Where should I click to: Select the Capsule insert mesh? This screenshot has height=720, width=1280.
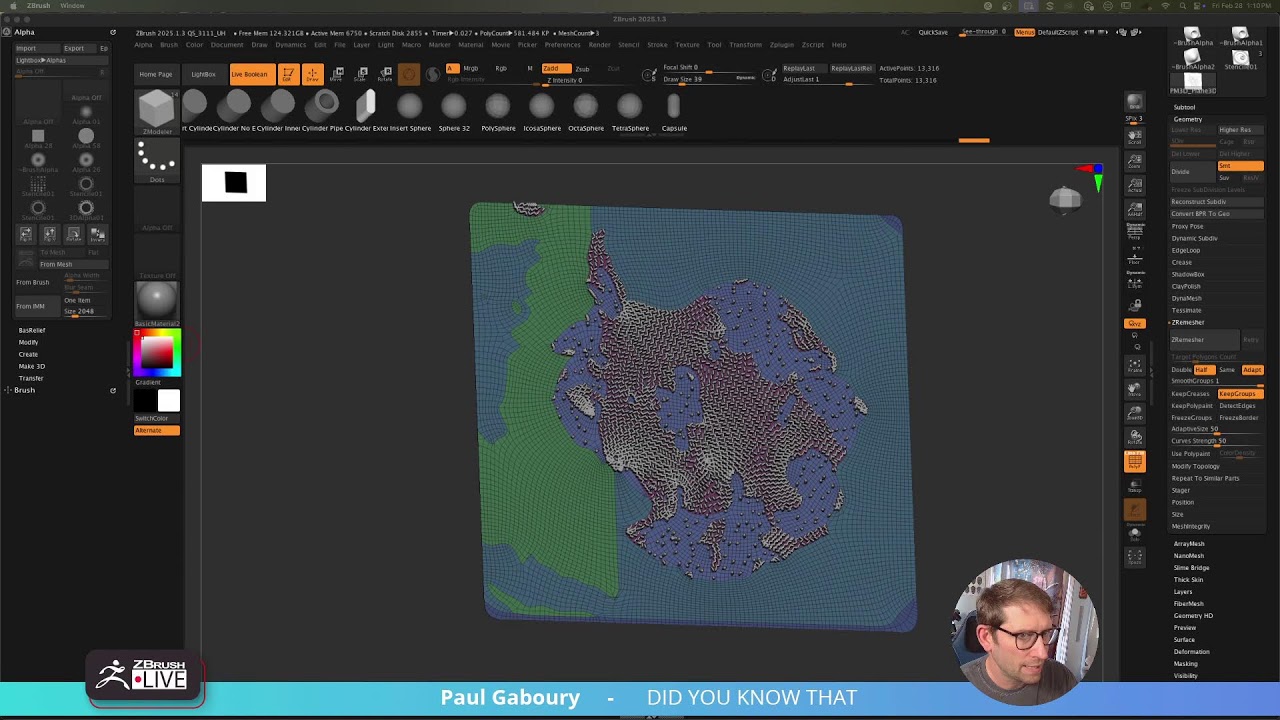click(x=674, y=111)
